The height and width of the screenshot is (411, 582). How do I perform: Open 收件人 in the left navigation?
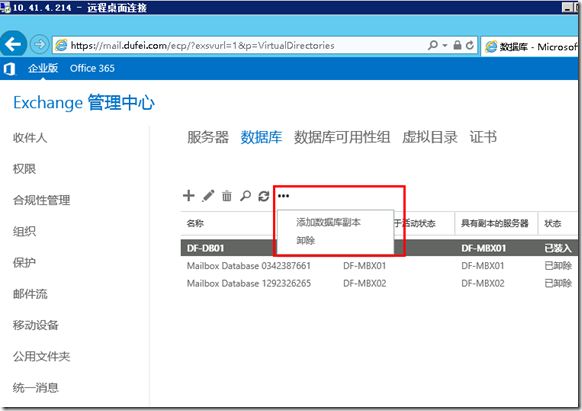pyautogui.click(x=30, y=138)
